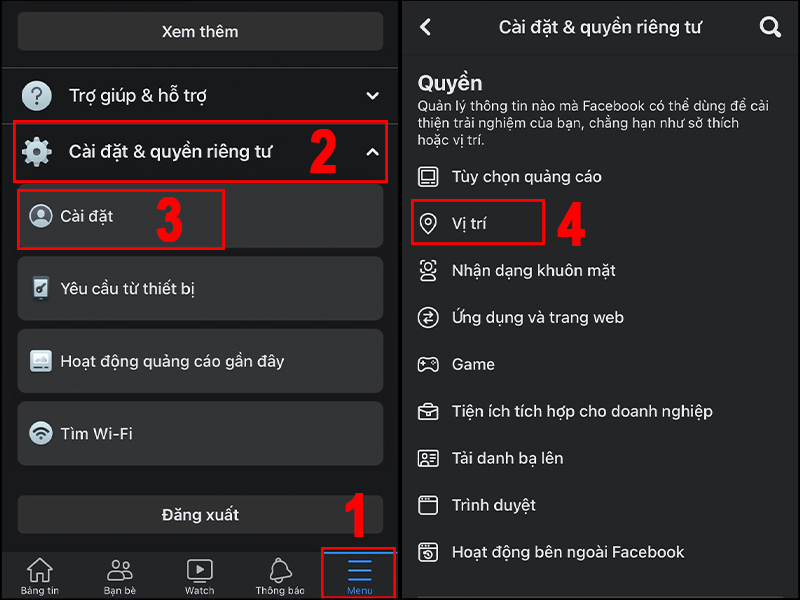Collapse Cài đặt & quyền riêng tư section
This screenshot has height=600, width=800.
372,152
